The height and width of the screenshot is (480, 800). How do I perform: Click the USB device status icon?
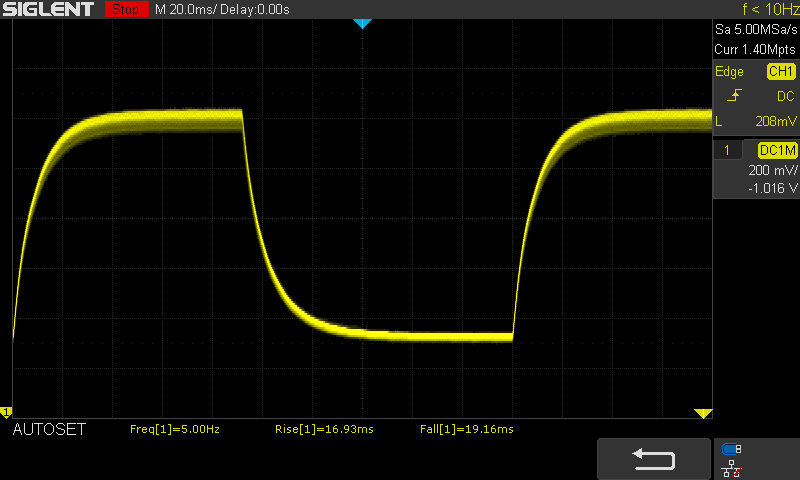pyautogui.click(x=732, y=449)
